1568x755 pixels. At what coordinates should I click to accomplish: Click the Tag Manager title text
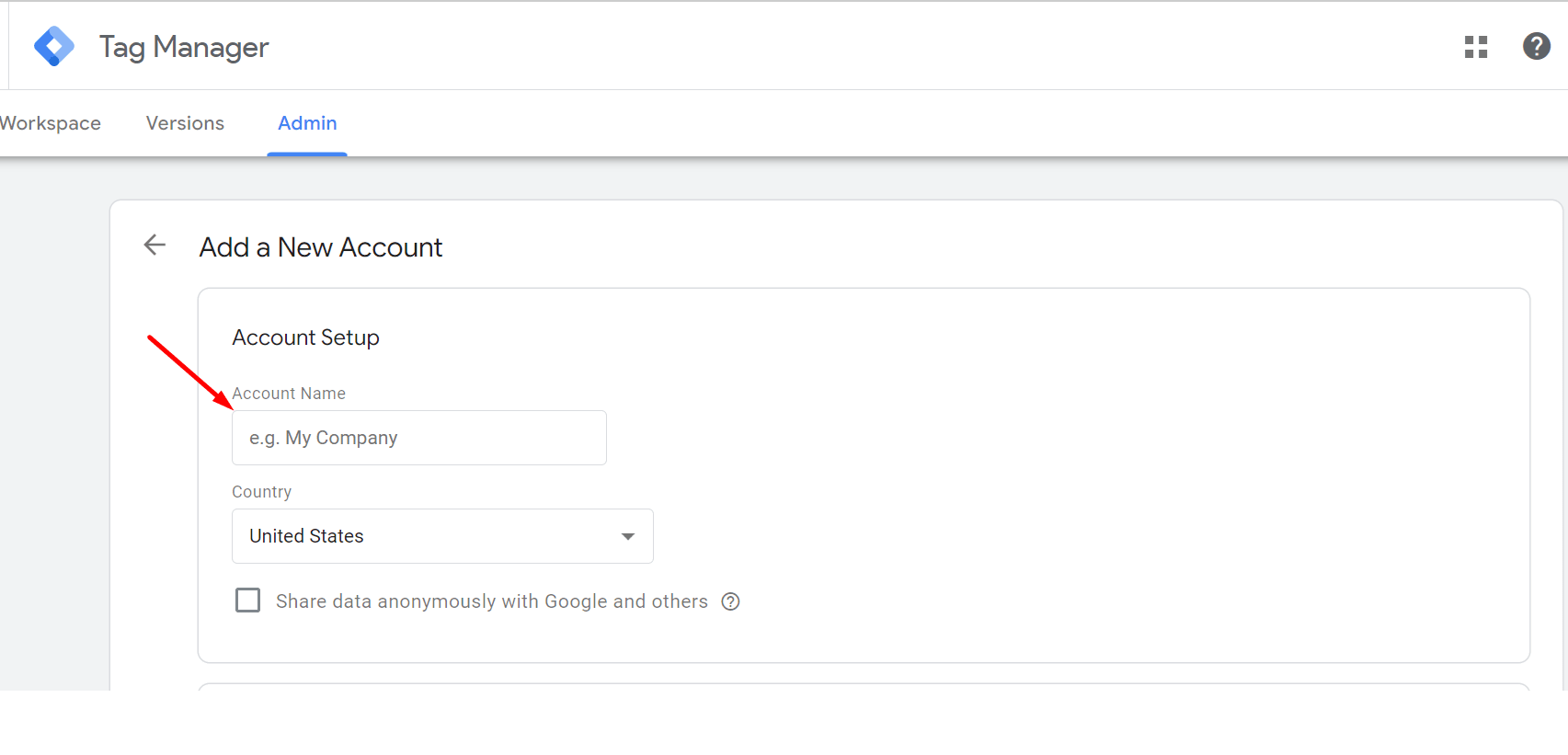184,47
